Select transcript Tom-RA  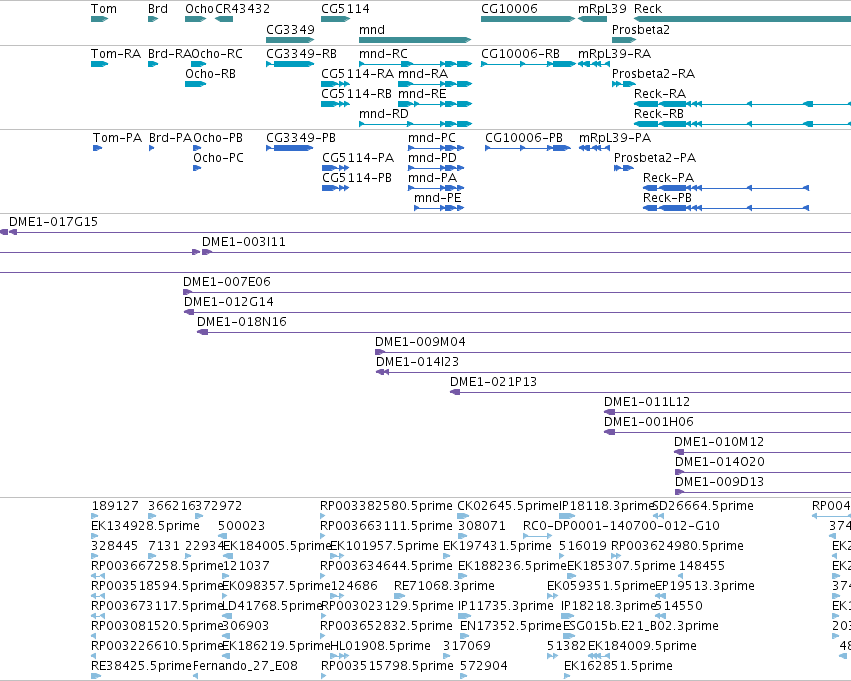coord(99,64)
